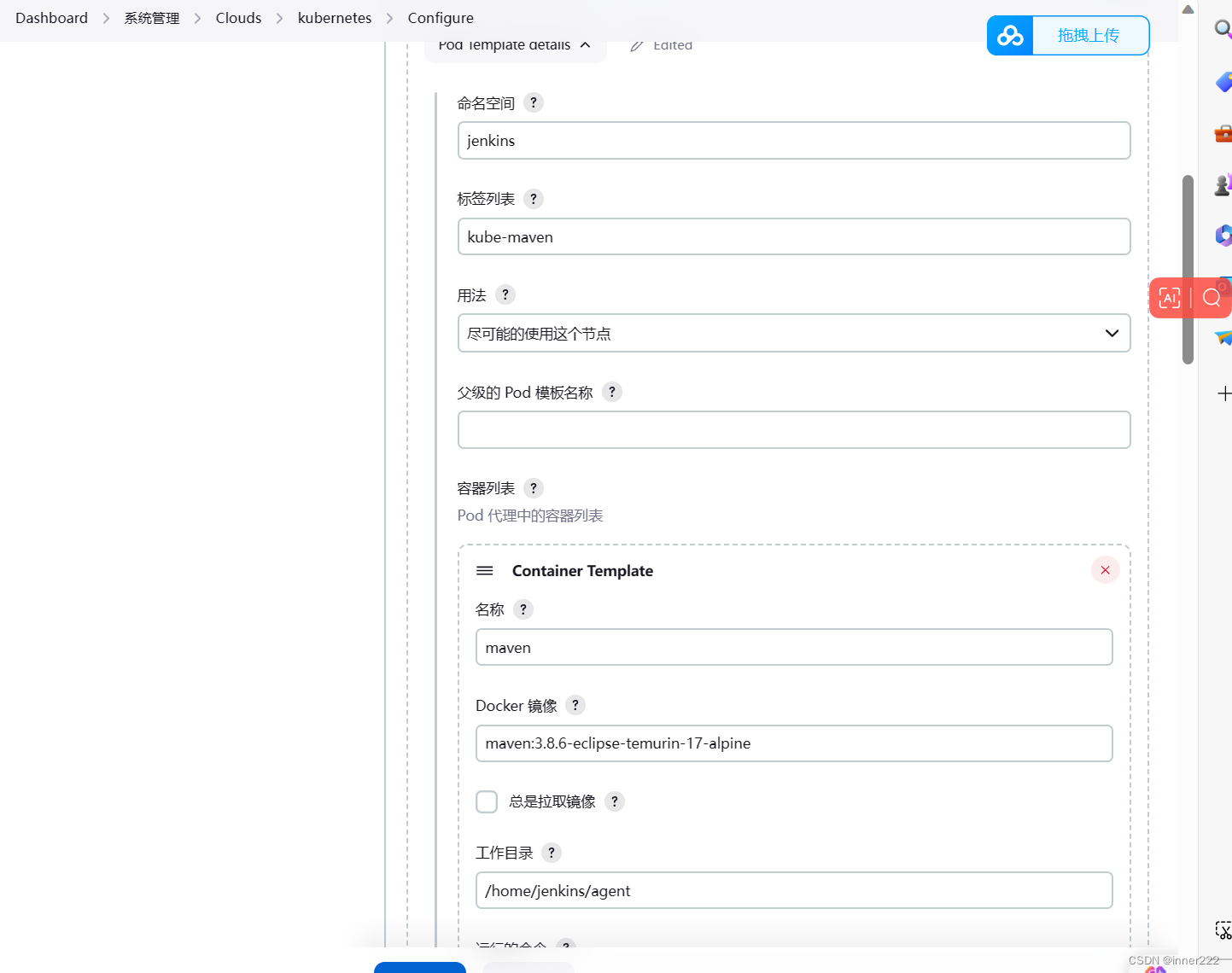Click the chevron after Clouds breadcrumb
Image resolution: width=1232 pixels, height=973 pixels.
tap(279, 18)
